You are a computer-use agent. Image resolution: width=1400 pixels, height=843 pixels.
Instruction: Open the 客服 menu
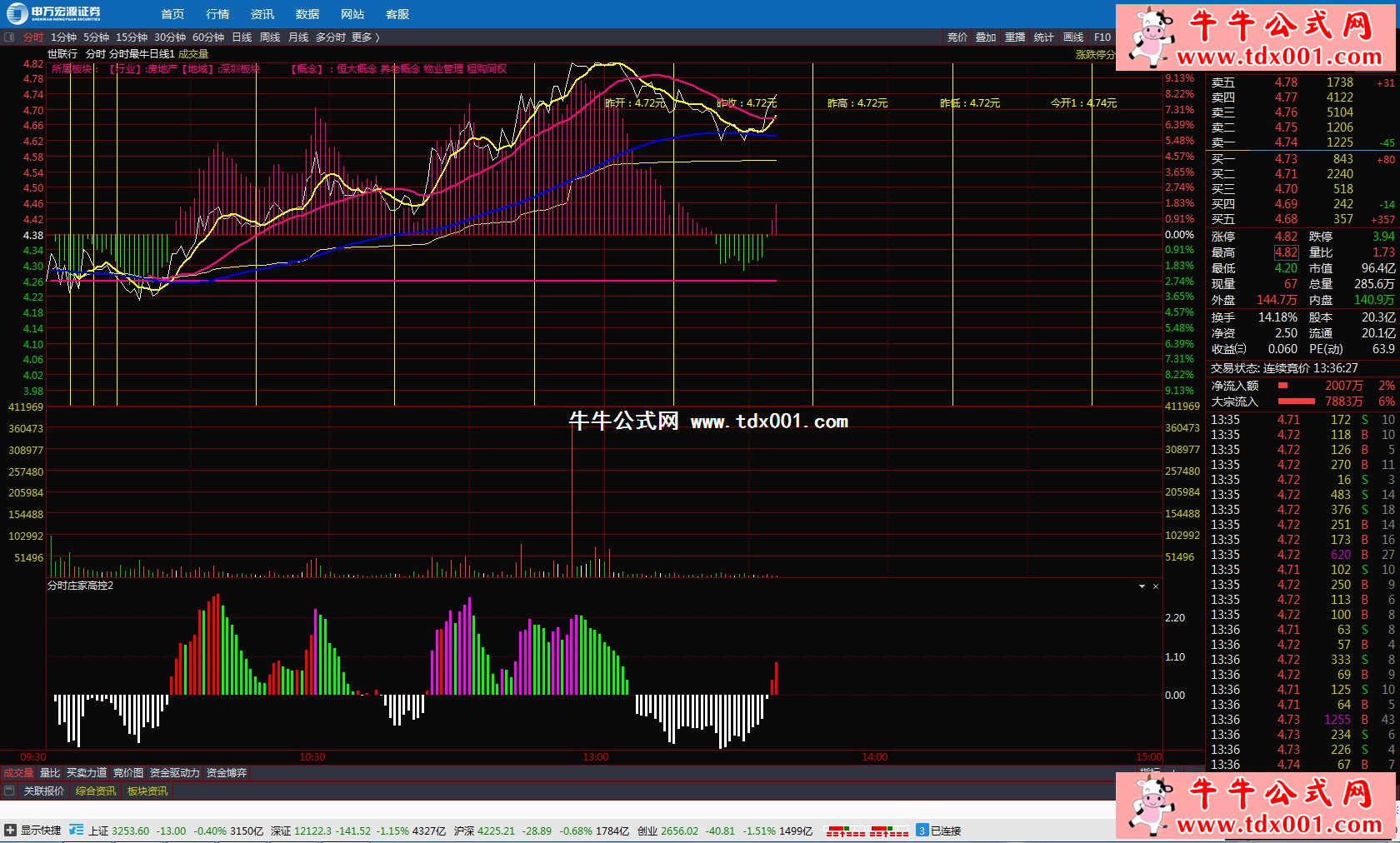397,14
